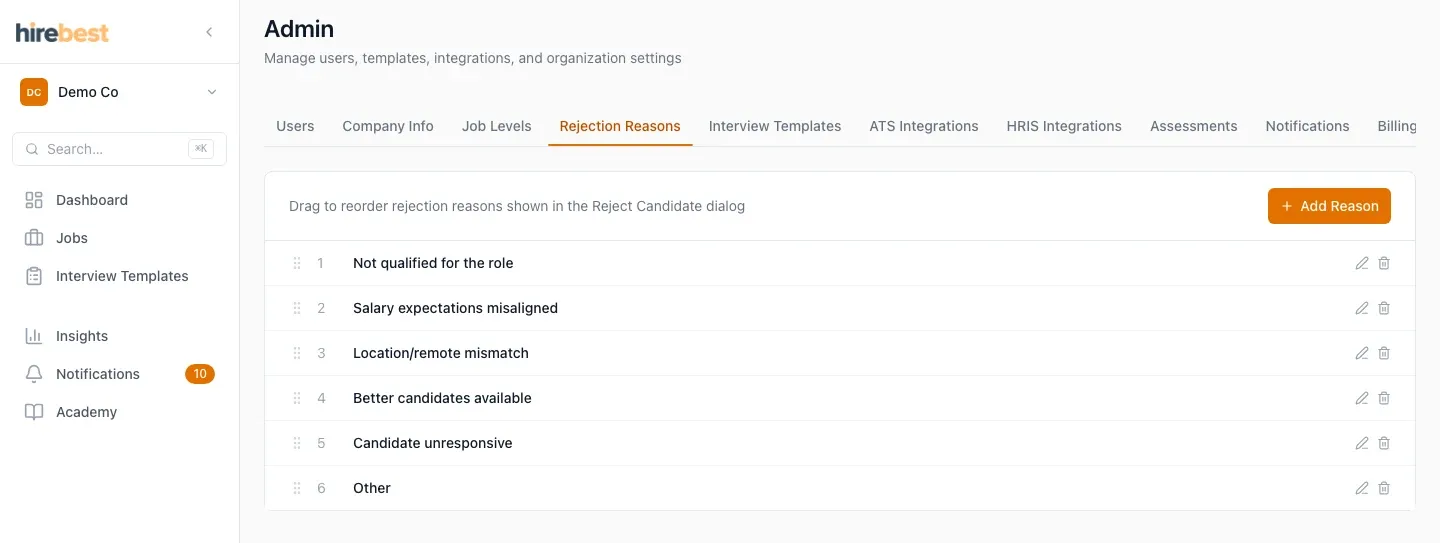Go to Jobs in the sidebar
The height and width of the screenshot is (543, 1440).
coord(119,238)
